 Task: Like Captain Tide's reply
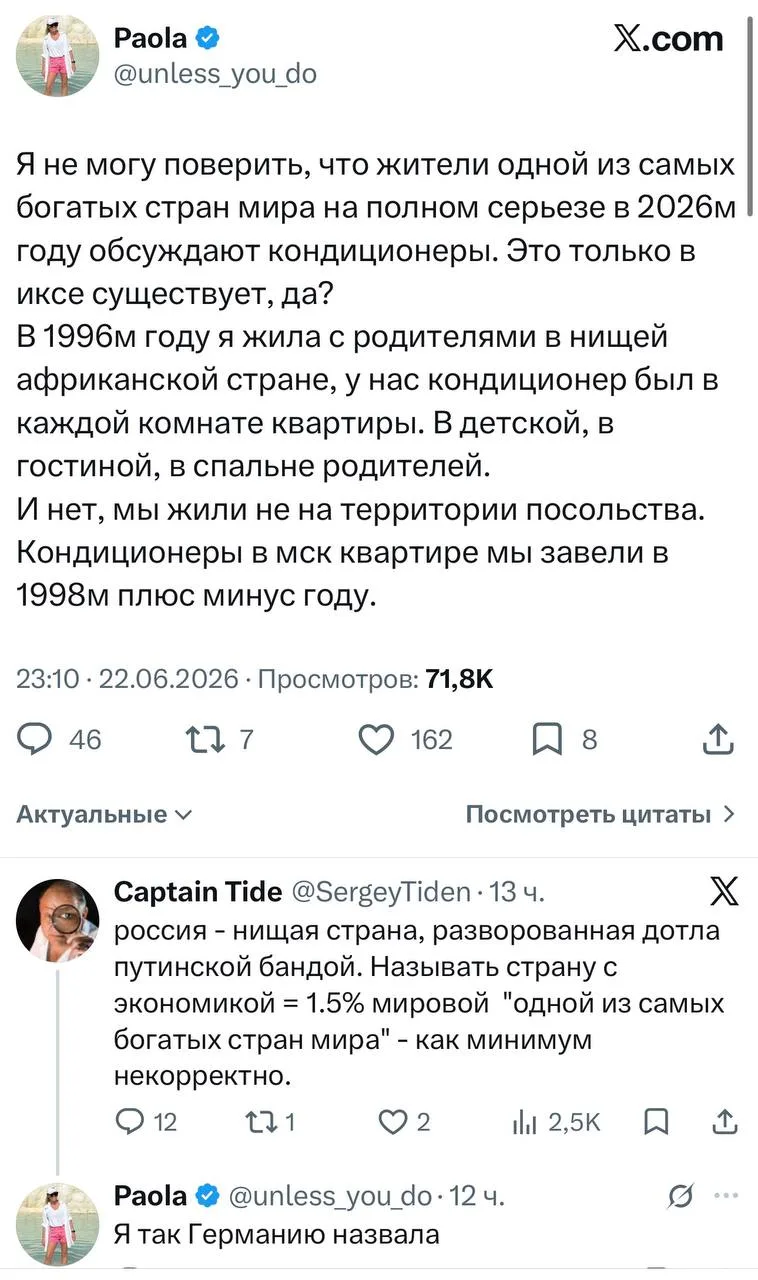click(393, 1122)
